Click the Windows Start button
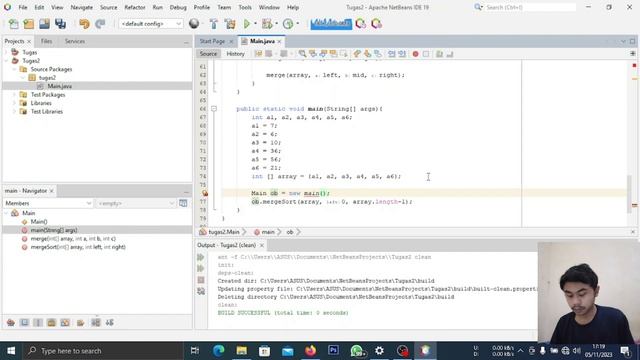 click(x=11, y=351)
